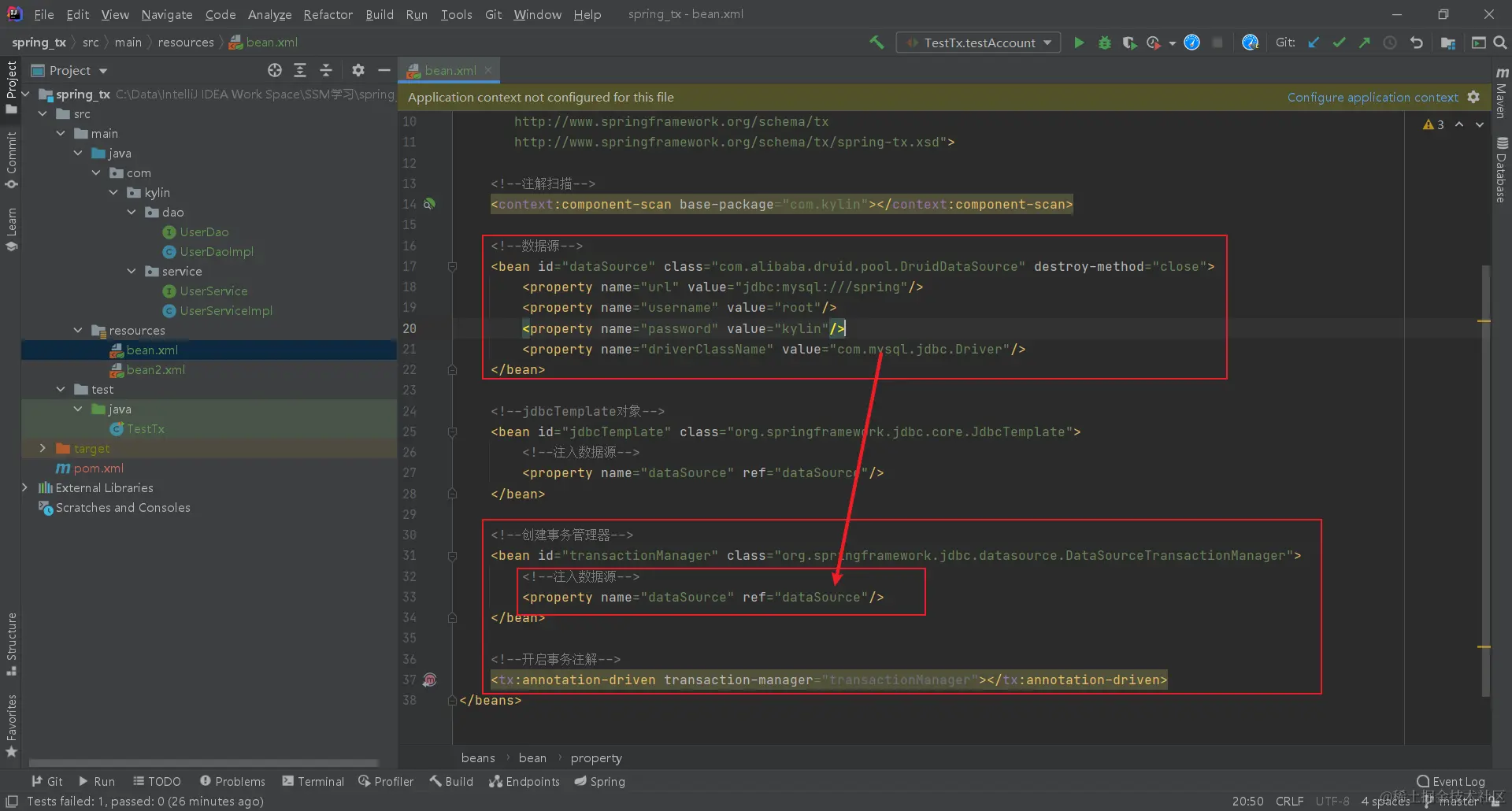Toggle the Project tool window stripe button
The width and height of the screenshot is (1512, 811).
pos(11,87)
